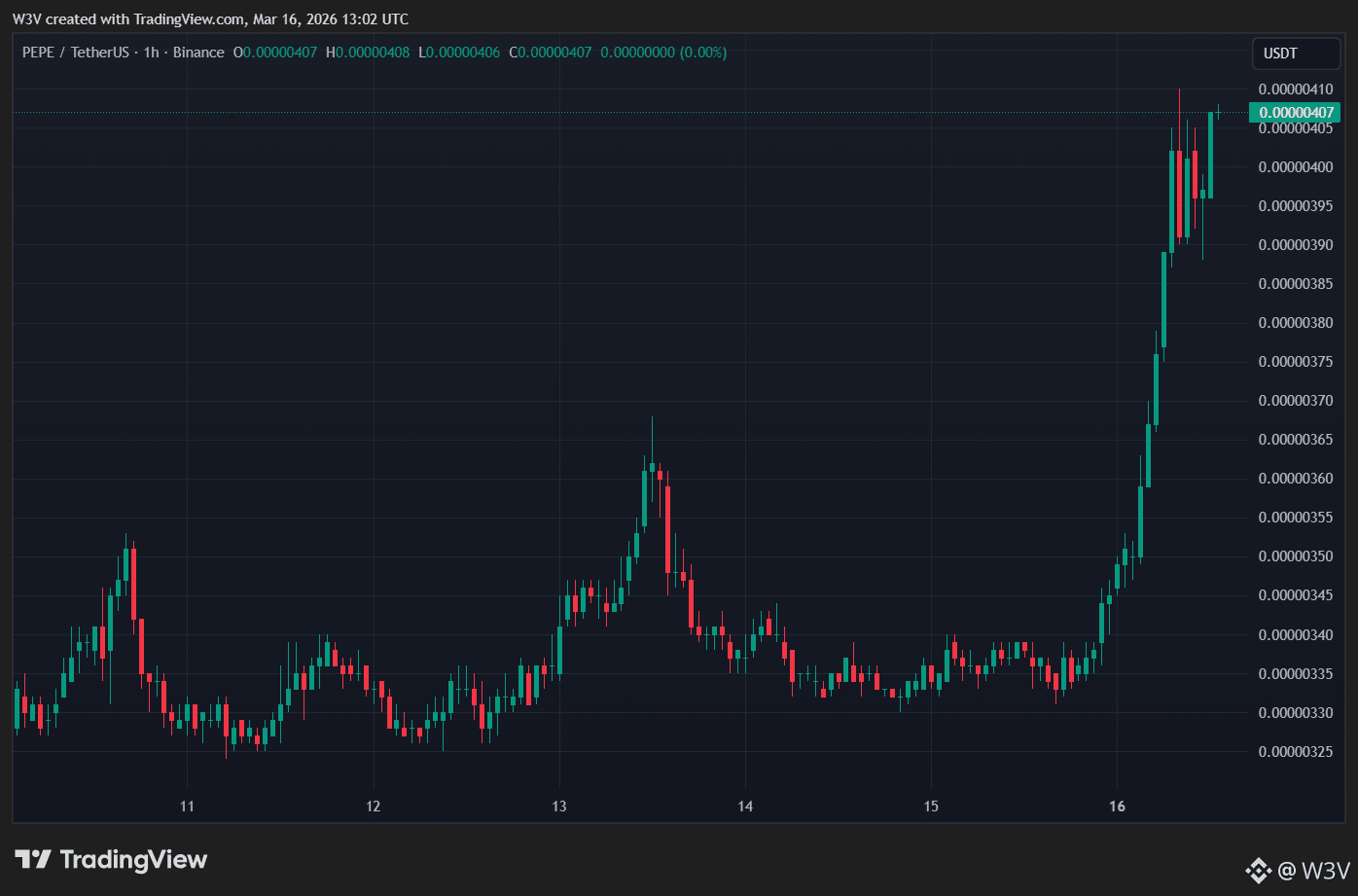Click the current price label 0.00000407 on axis
Image resolution: width=1358 pixels, height=896 pixels.
(1297, 112)
